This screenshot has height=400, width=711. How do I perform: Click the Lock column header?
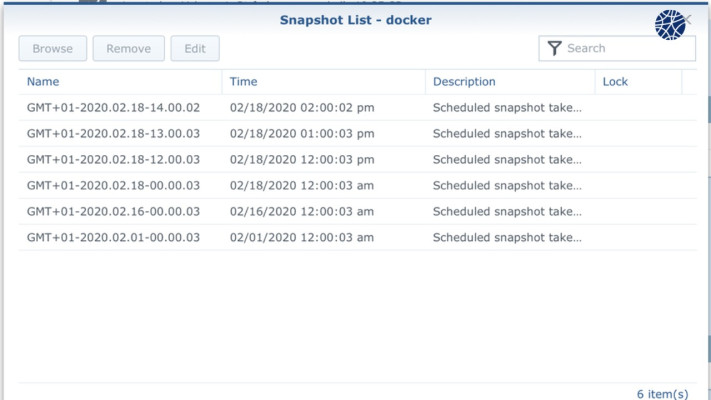637,82
